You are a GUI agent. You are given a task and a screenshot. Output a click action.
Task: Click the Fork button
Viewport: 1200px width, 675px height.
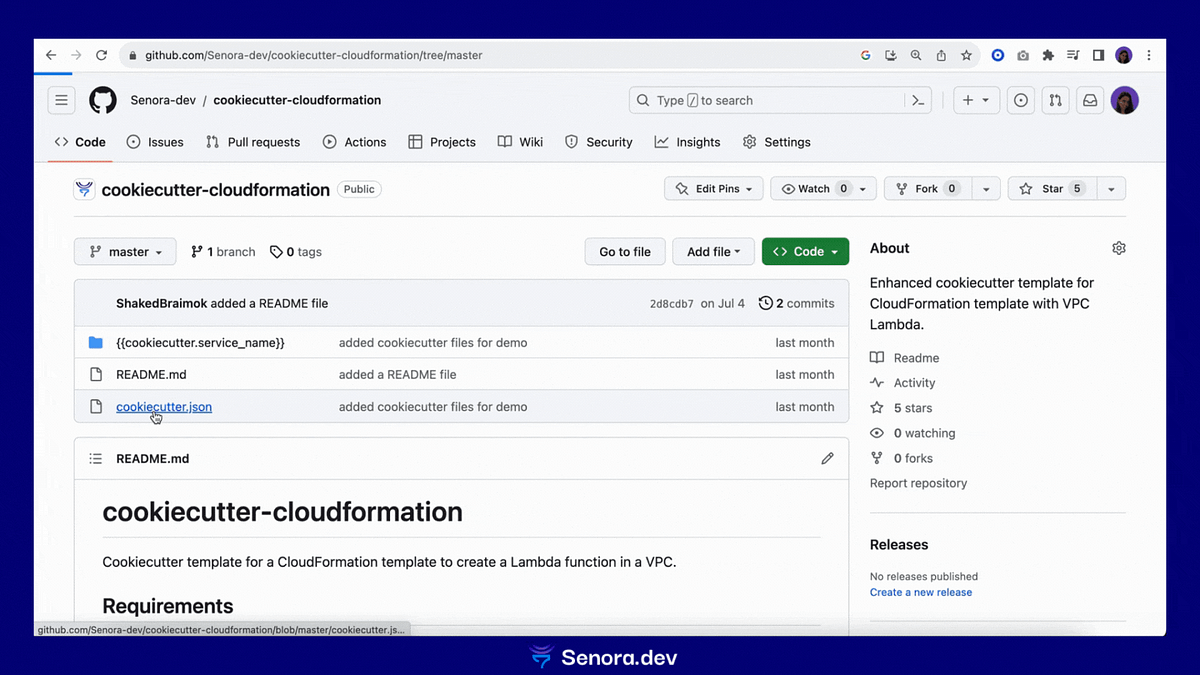pyautogui.click(x=928, y=189)
